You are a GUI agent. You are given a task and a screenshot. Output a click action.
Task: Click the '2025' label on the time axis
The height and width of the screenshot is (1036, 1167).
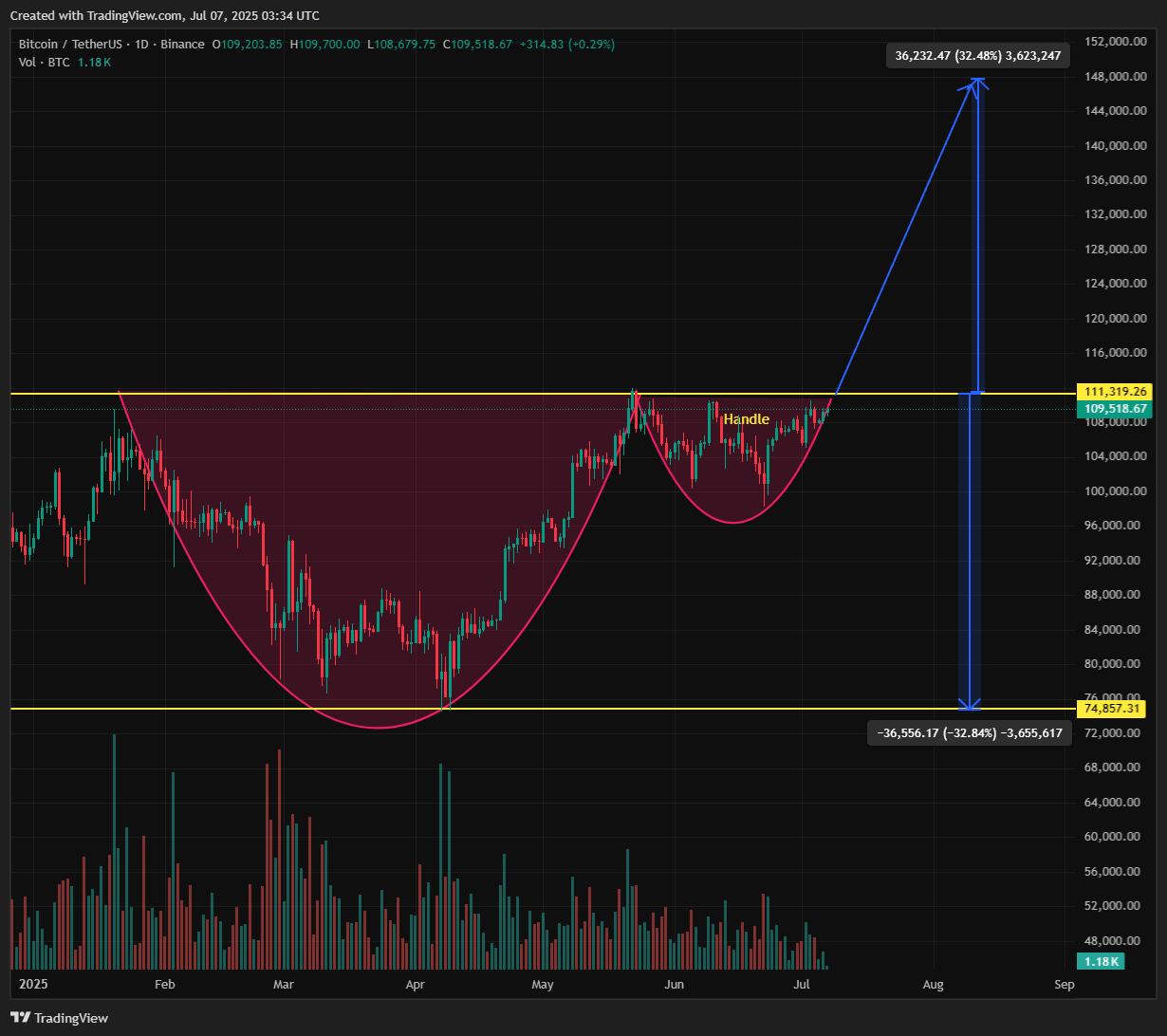[33, 985]
